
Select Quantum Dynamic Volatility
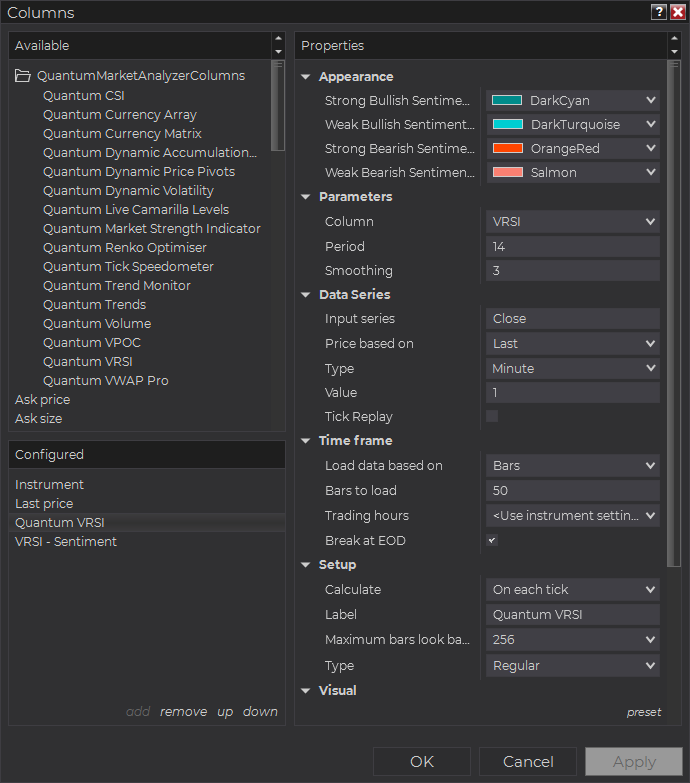[x=128, y=191]
